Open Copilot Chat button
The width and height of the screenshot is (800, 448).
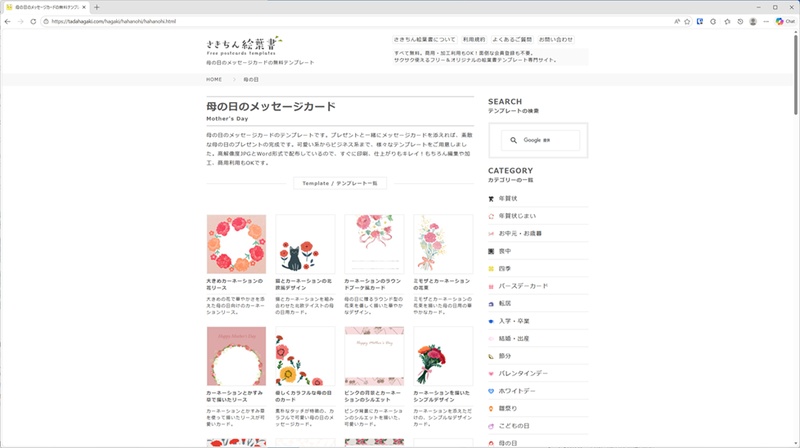tap(785, 21)
